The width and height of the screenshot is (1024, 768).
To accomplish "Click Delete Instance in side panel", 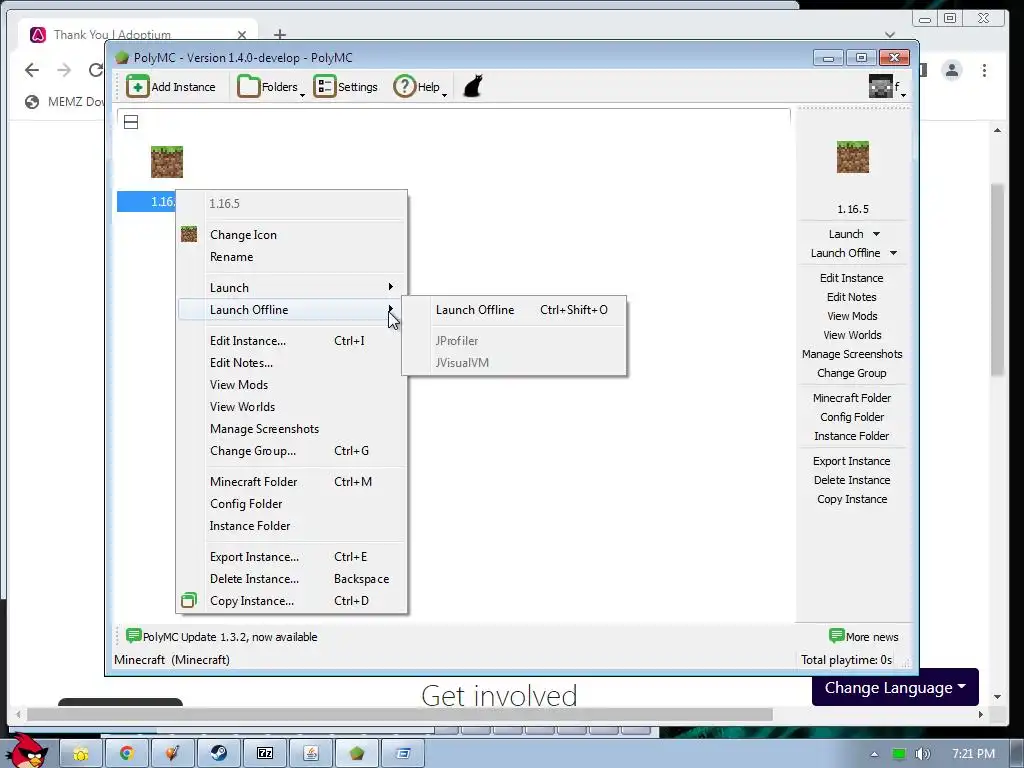I will [852, 479].
